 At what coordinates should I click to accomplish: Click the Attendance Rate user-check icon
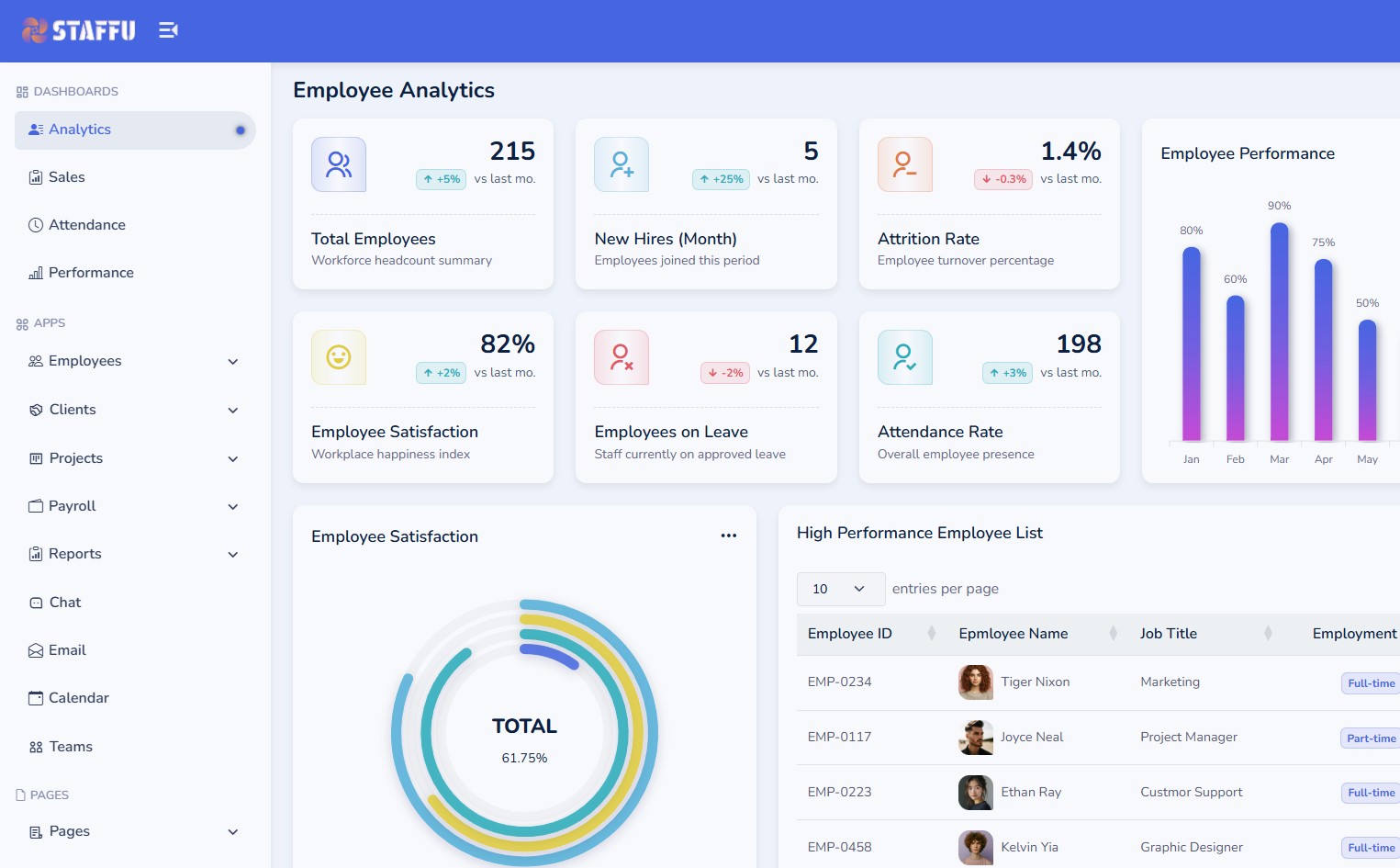tap(904, 357)
